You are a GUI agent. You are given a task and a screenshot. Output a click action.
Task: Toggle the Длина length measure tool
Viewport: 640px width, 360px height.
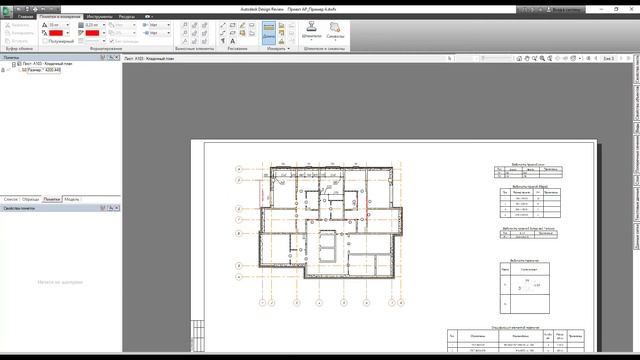pyautogui.click(x=269, y=32)
